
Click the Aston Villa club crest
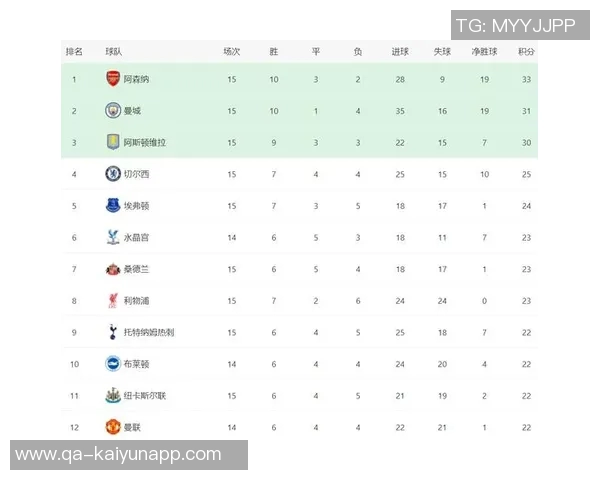coord(113,143)
